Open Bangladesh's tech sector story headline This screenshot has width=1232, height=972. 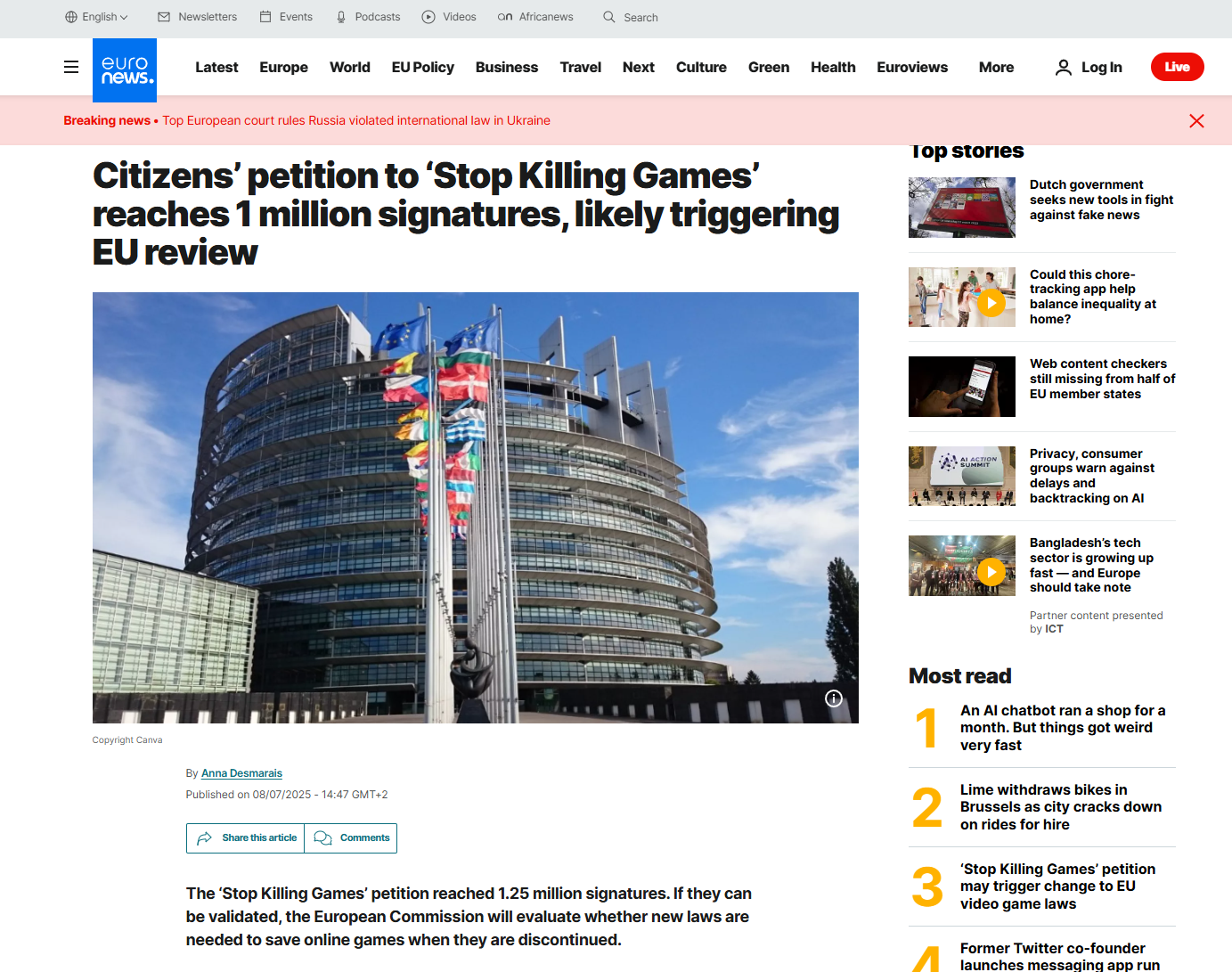(1091, 565)
